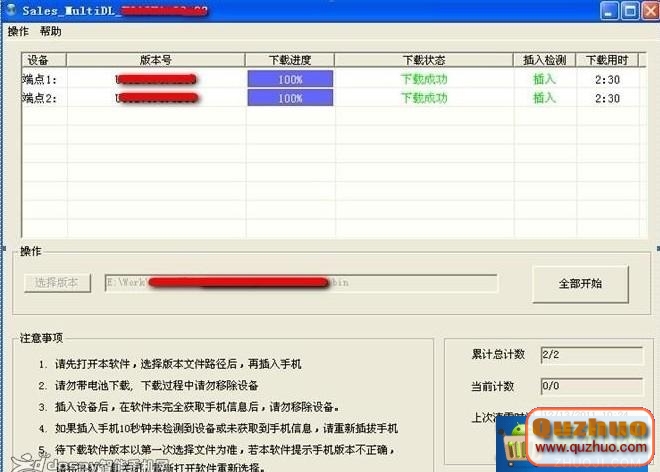Click the 下载进度 column header
This screenshot has width=660, height=472.
click(x=290, y=60)
